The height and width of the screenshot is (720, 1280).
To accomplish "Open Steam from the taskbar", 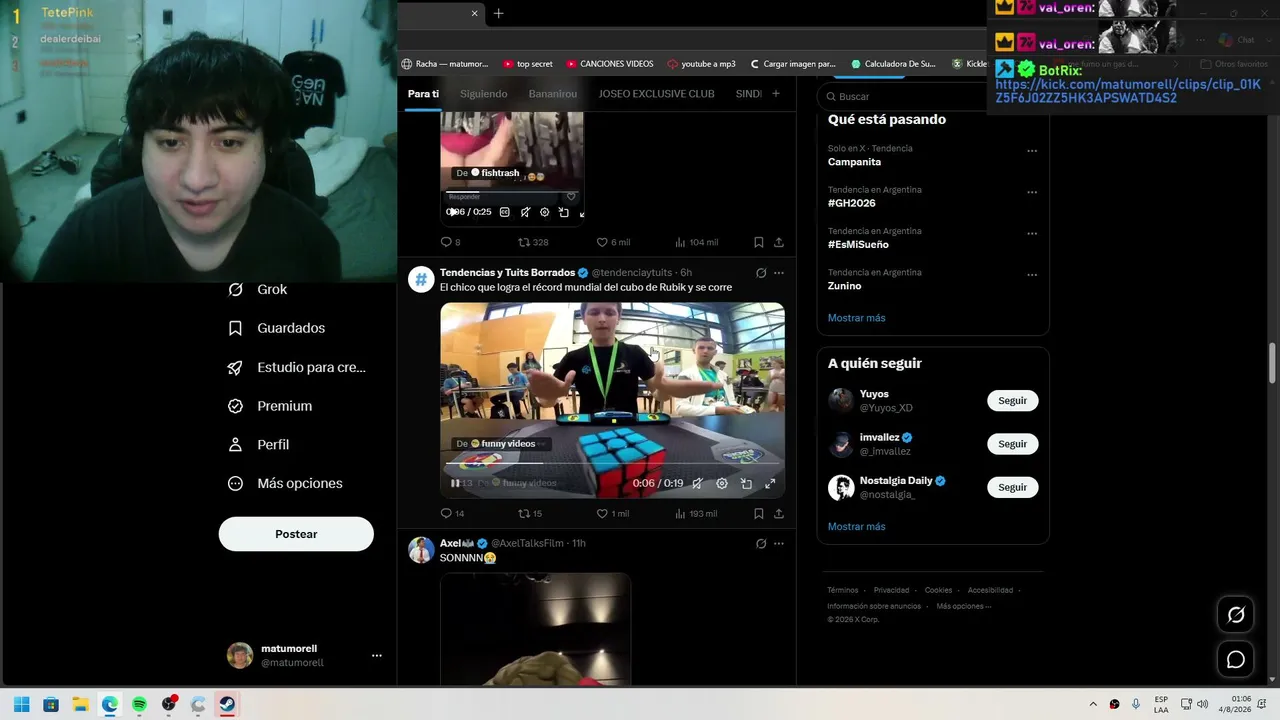I will (227, 704).
